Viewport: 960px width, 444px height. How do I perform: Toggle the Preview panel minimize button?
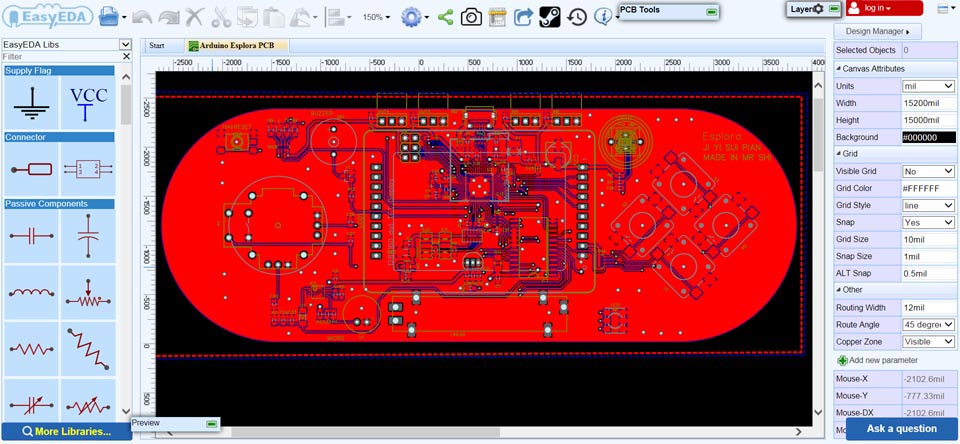(212, 424)
